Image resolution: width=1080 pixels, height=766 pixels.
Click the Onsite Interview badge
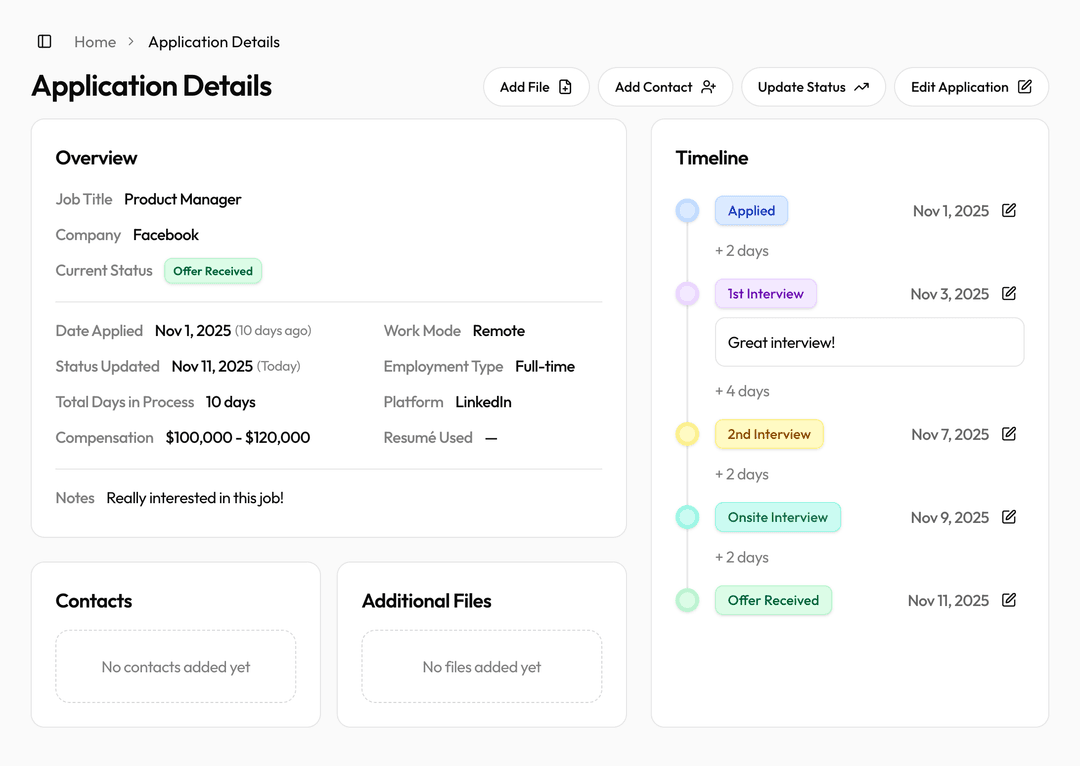pyautogui.click(x=778, y=517)
